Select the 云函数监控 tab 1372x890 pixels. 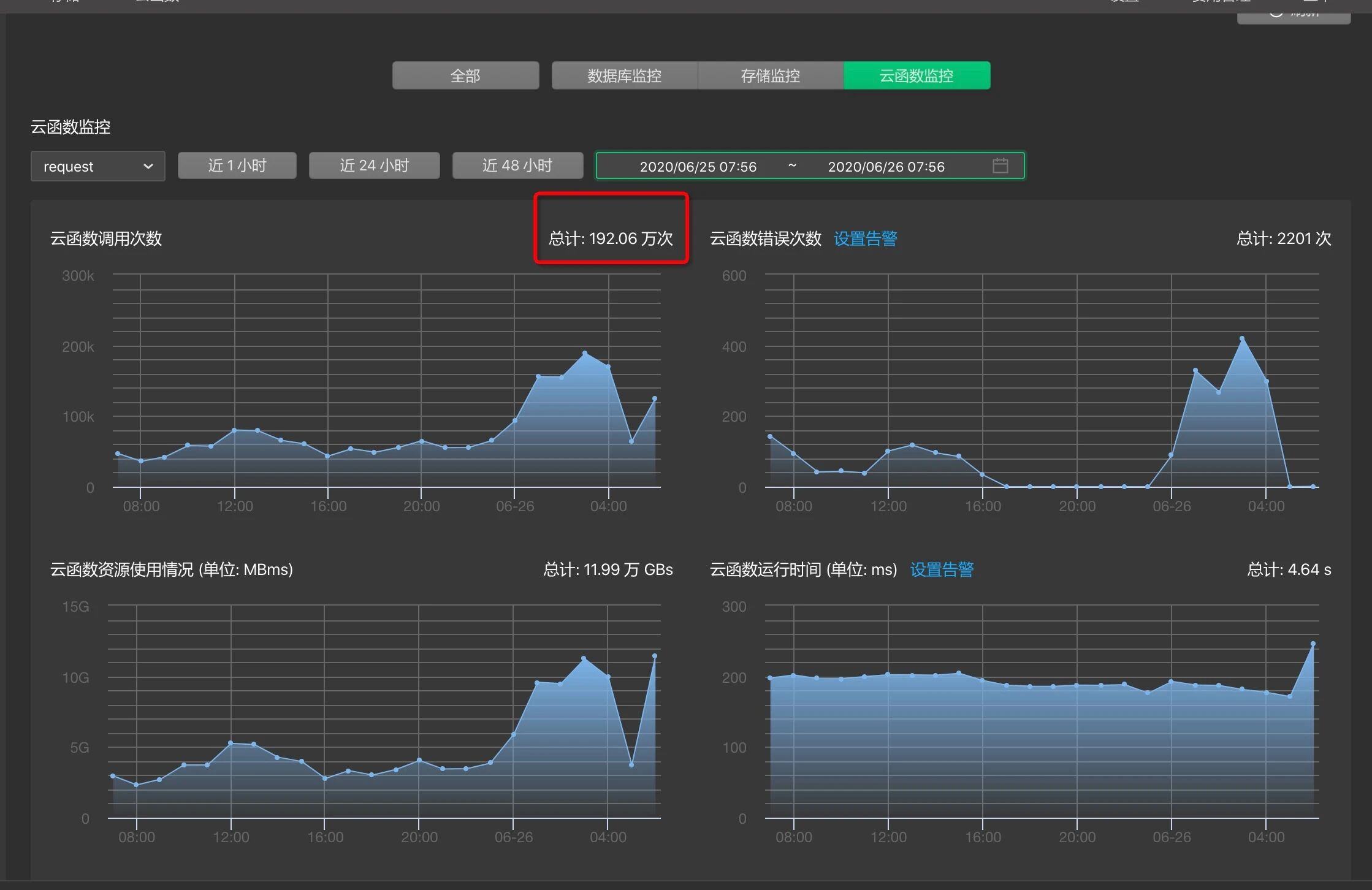coord(917,75)
